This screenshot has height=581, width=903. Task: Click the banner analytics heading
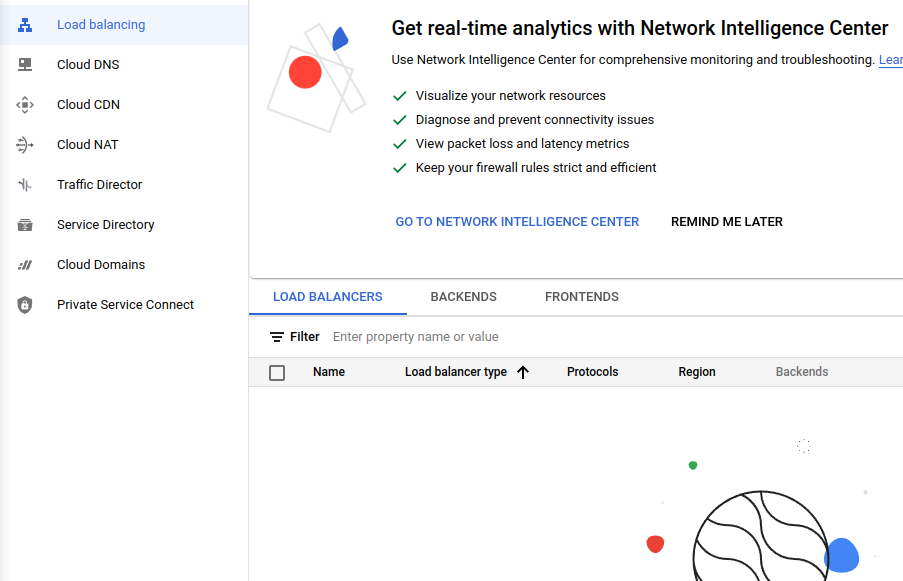click(640, 28)
